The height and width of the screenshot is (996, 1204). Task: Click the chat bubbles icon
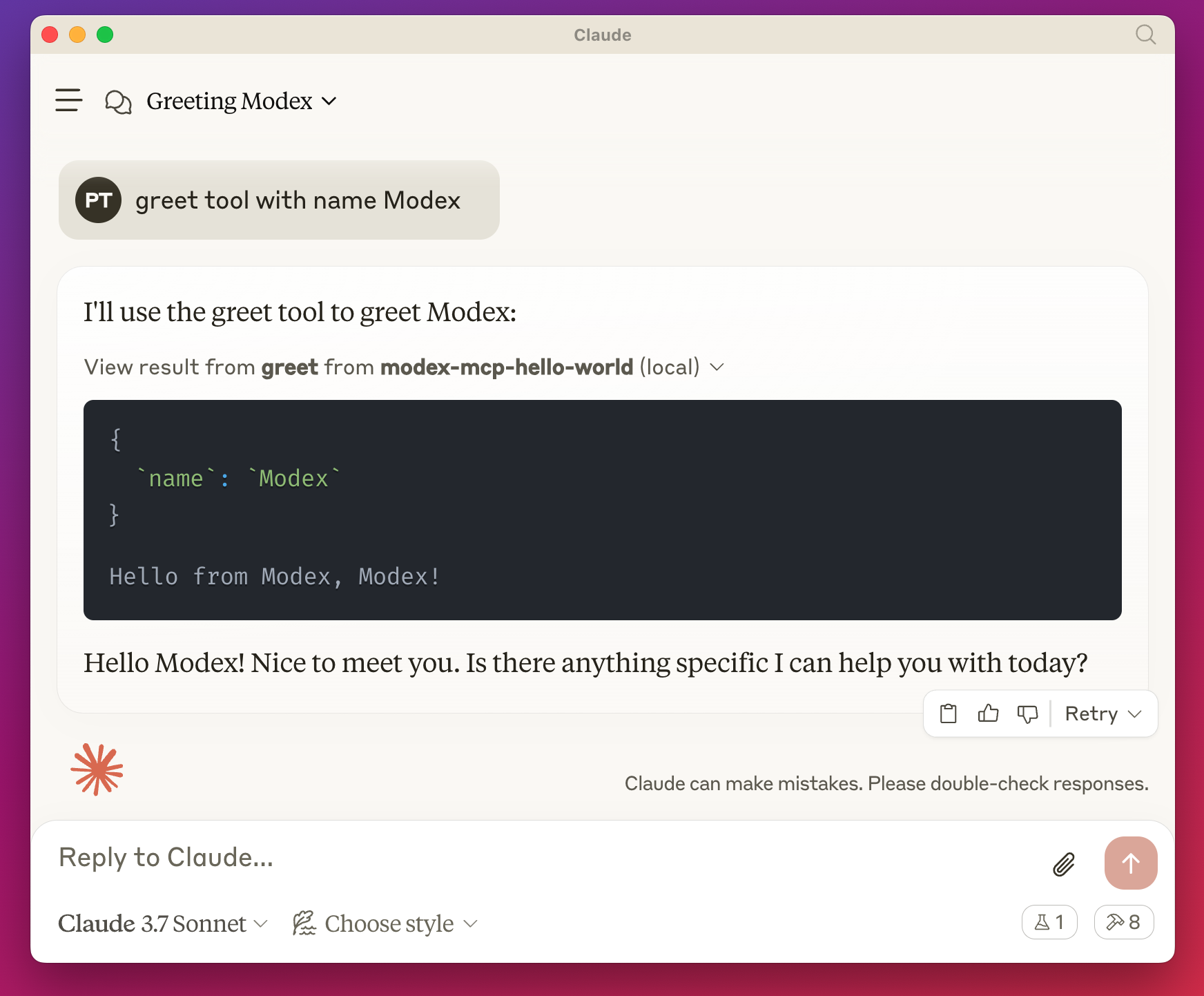(118, 102)
